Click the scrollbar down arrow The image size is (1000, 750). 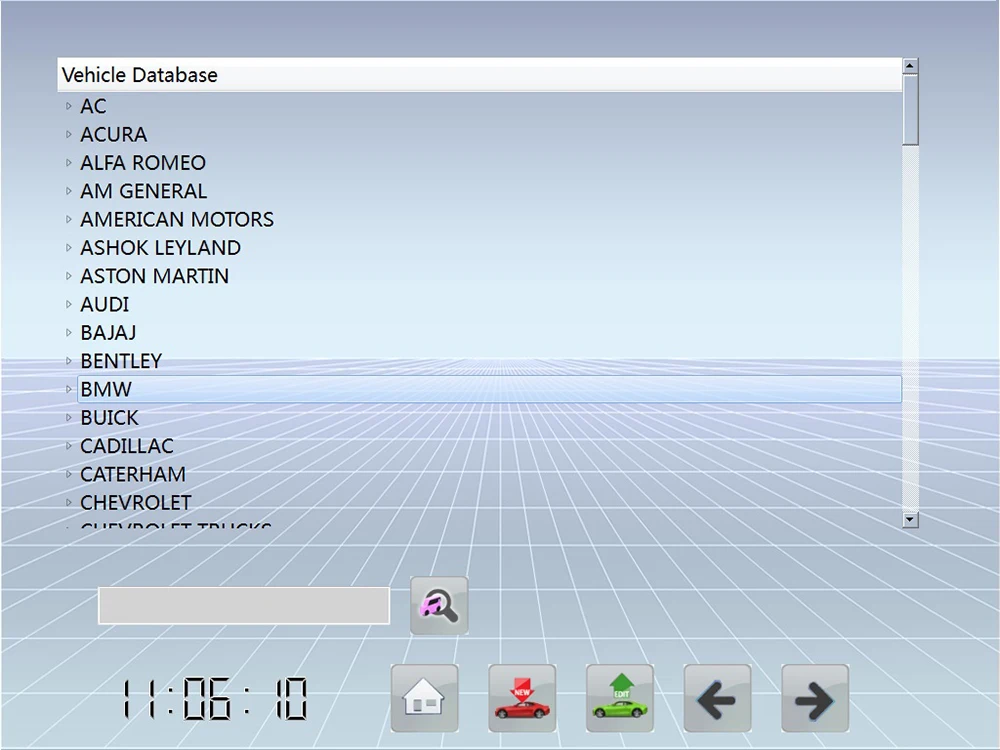coord(910,519)
